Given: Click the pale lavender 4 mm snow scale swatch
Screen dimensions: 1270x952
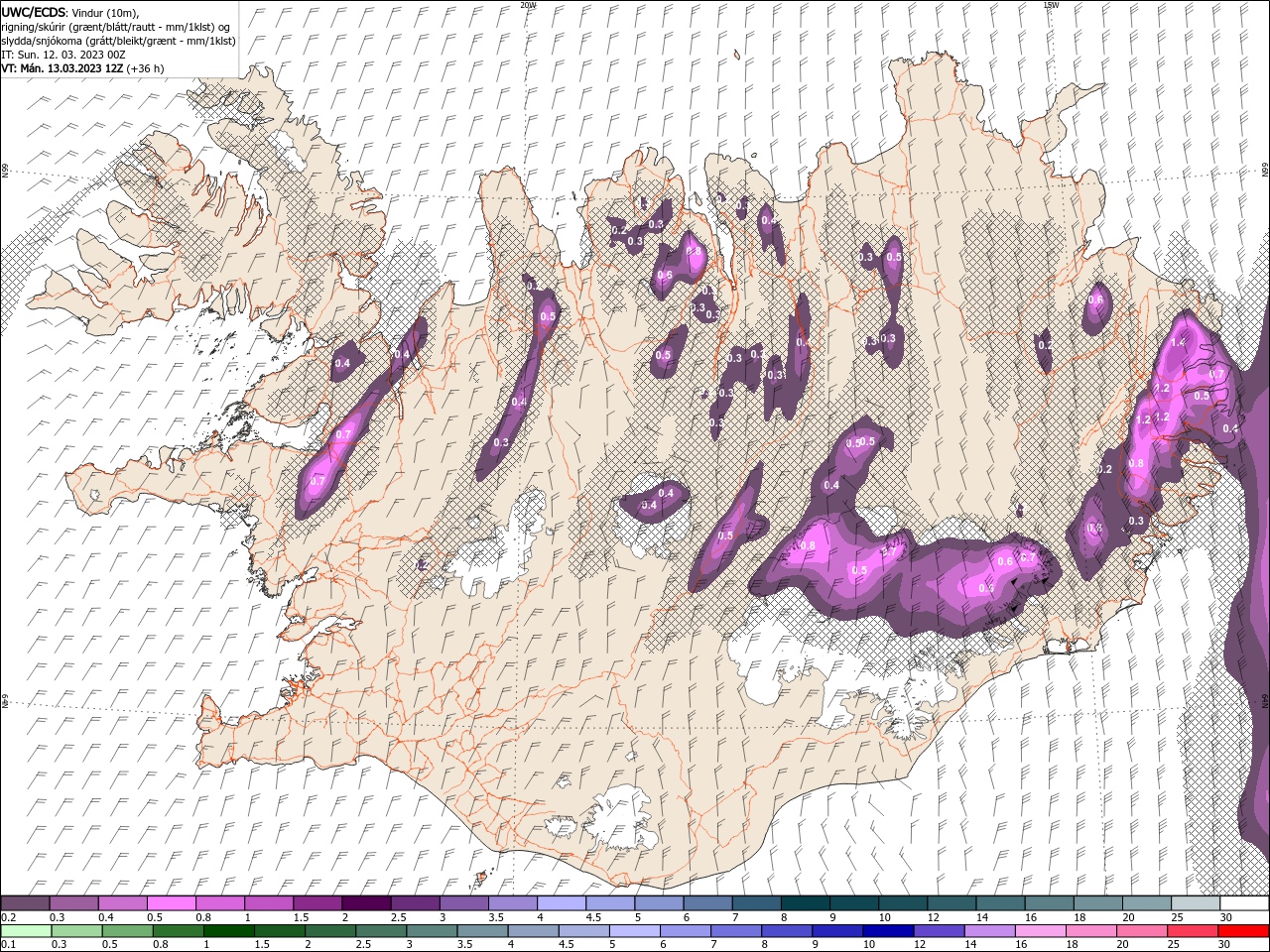Looking at the screenshot, I should [561, 903].
